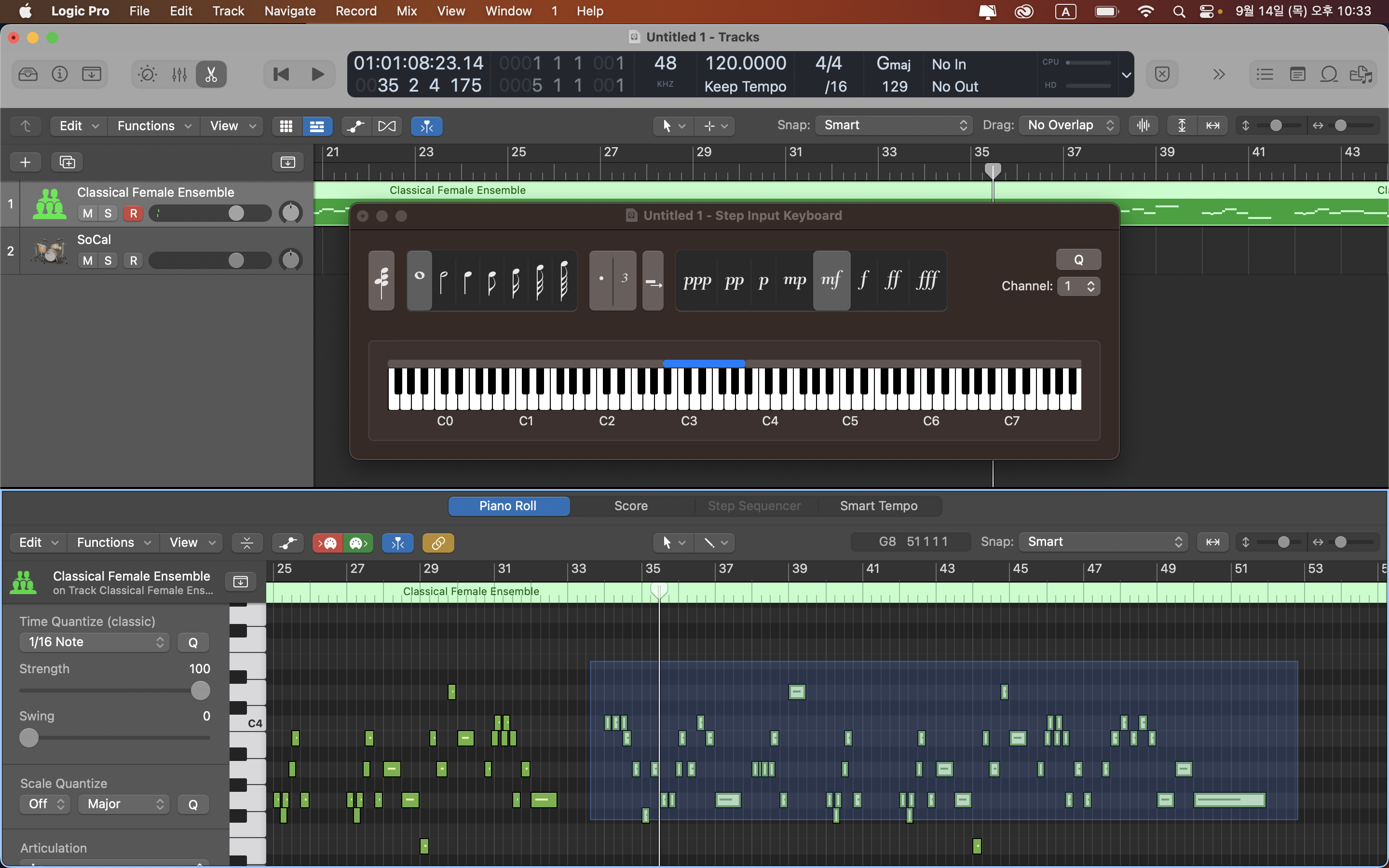Viewport: 1389px width, 868px height.
Task: Click the MIDI In red button in Piano Roll
Action: [x=328, y=542]
